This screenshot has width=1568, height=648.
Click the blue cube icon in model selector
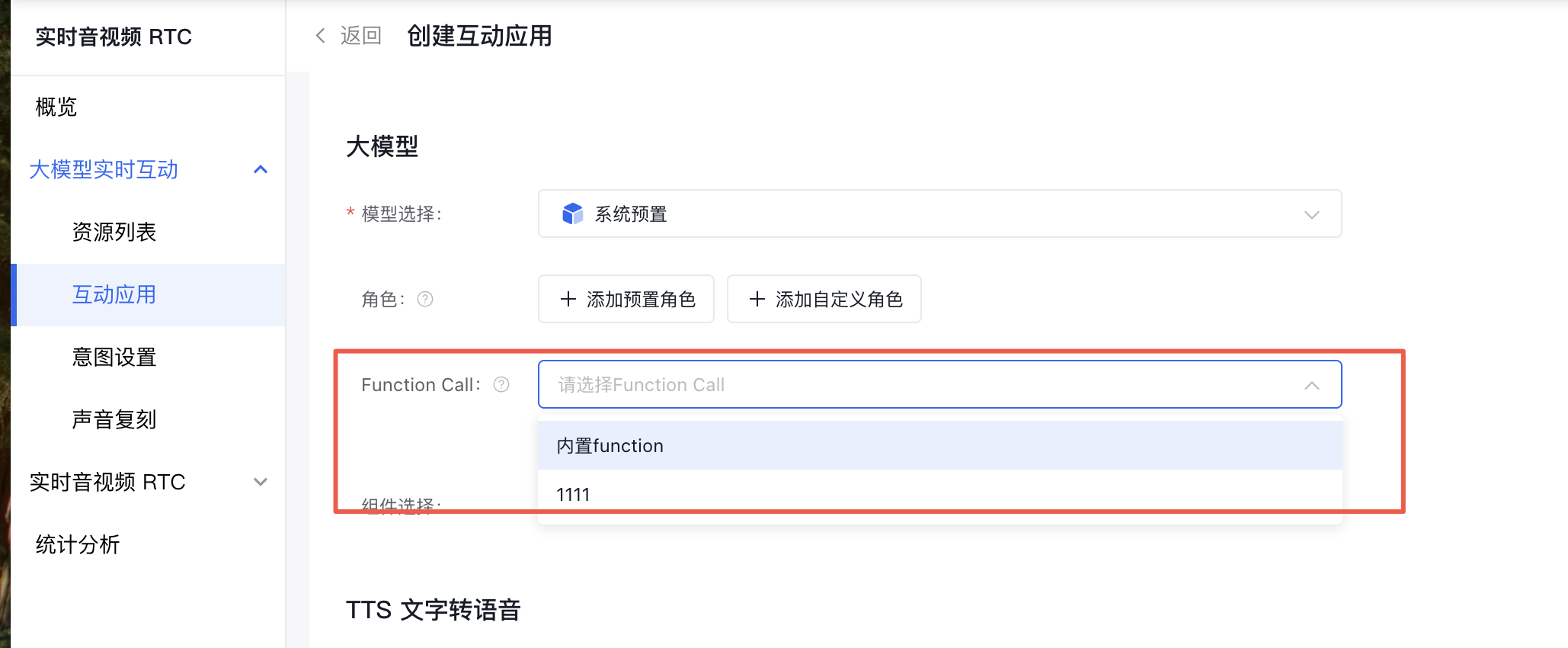point(572,214)
